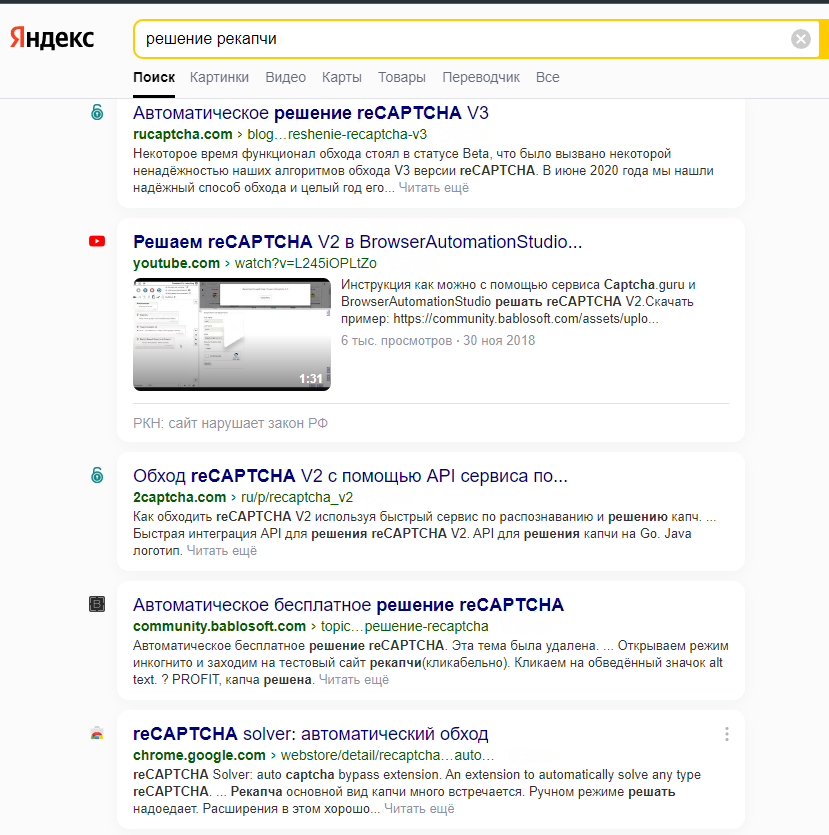
Task: Open the Видео tab
Action: (285, 77)
